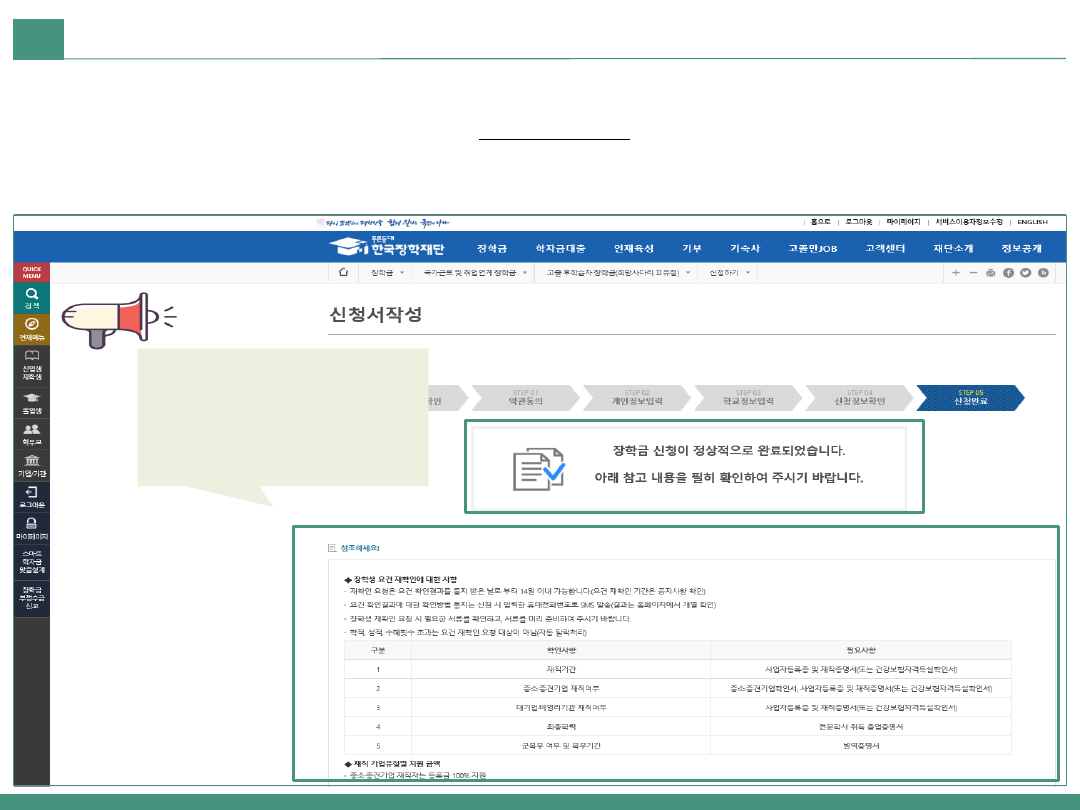
Task: Select the 기업/기관 building icon
Action: click(x=32, y=464)
